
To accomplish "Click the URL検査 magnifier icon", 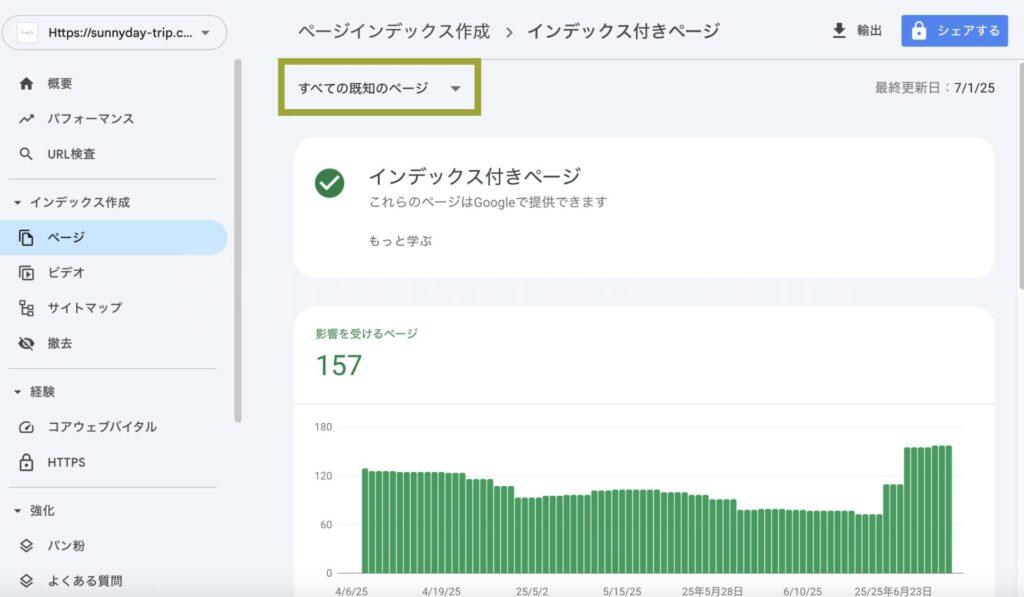I will tap(27, 154).
